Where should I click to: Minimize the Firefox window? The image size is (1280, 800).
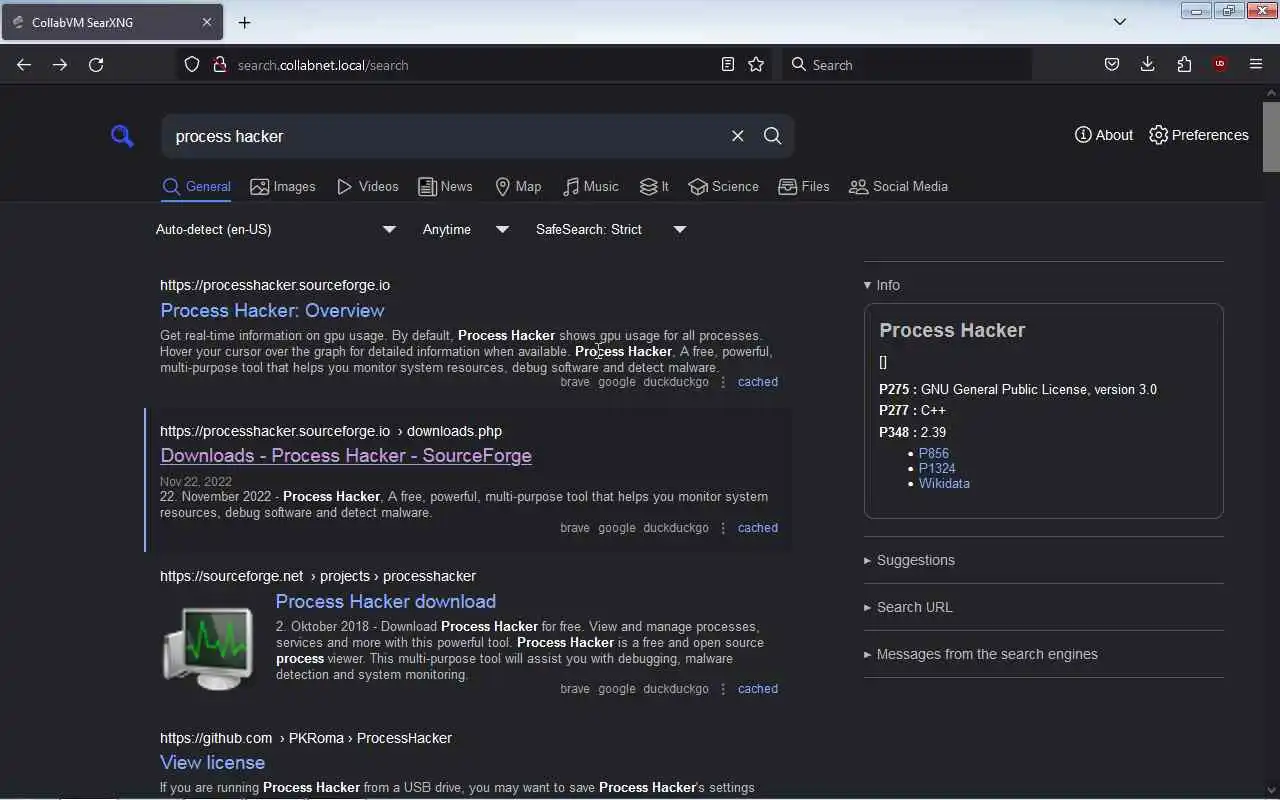(x=1196, y=11)
